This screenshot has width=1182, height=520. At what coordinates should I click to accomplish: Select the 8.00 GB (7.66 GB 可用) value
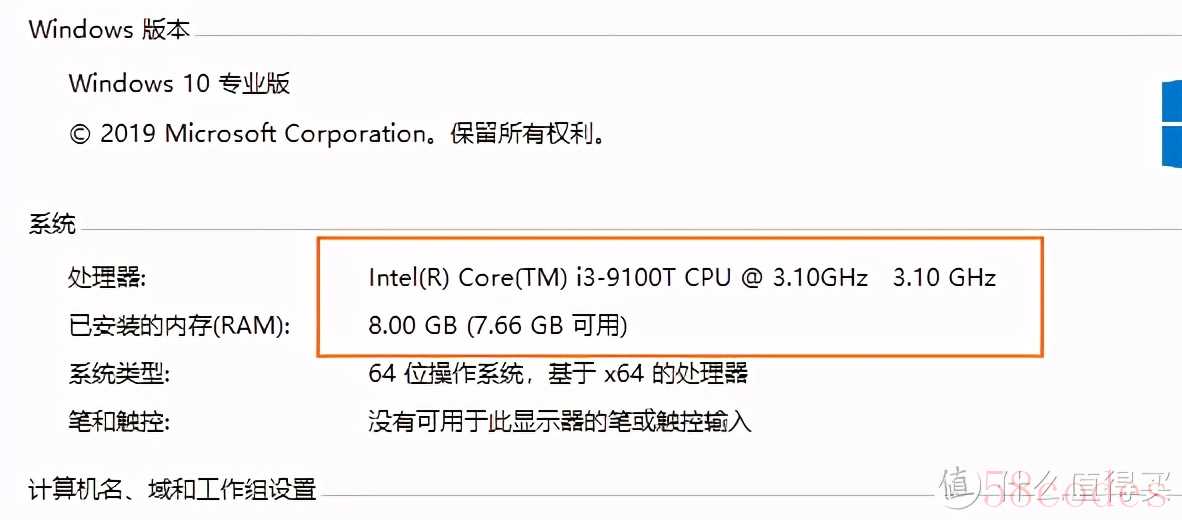[x=498, y=326]
